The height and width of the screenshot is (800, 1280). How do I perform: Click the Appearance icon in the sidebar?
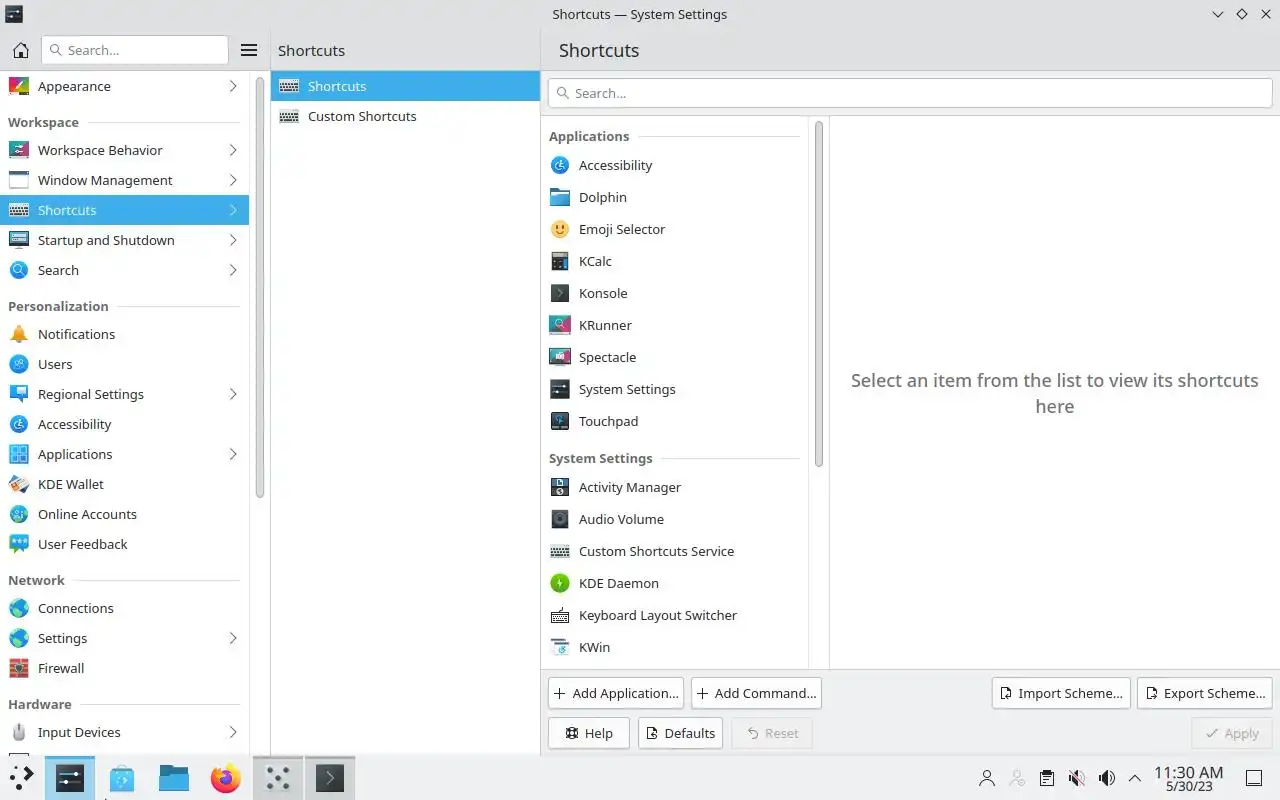pyautogui.click(x=18, y=86)
